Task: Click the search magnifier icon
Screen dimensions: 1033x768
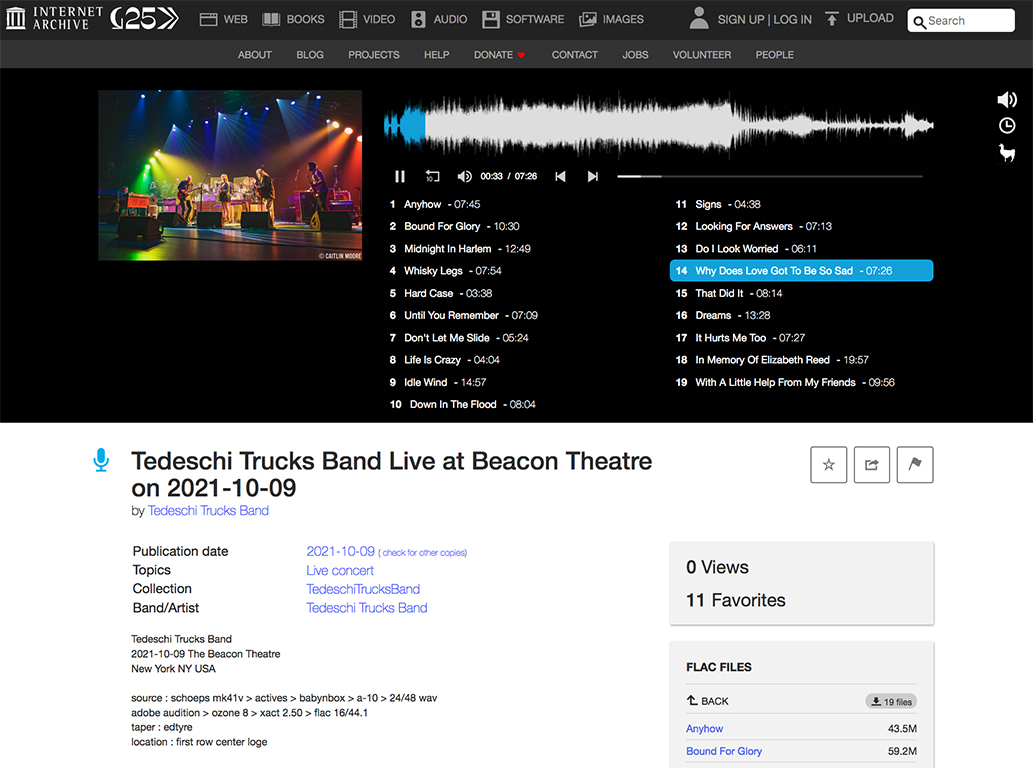Action: click(920, 22)
